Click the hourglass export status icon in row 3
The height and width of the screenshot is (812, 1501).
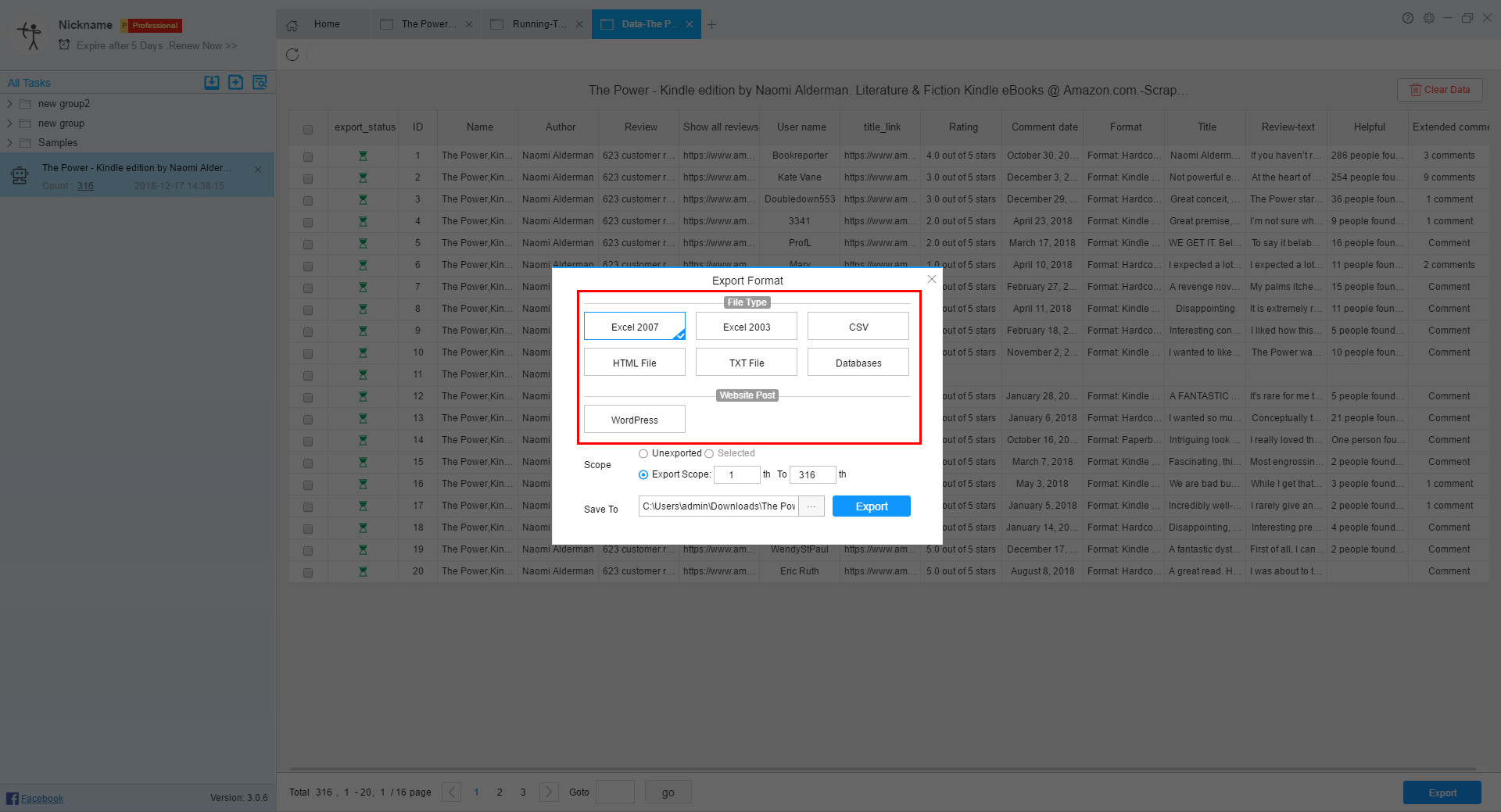pyautogui.click(x=363, y=200)
